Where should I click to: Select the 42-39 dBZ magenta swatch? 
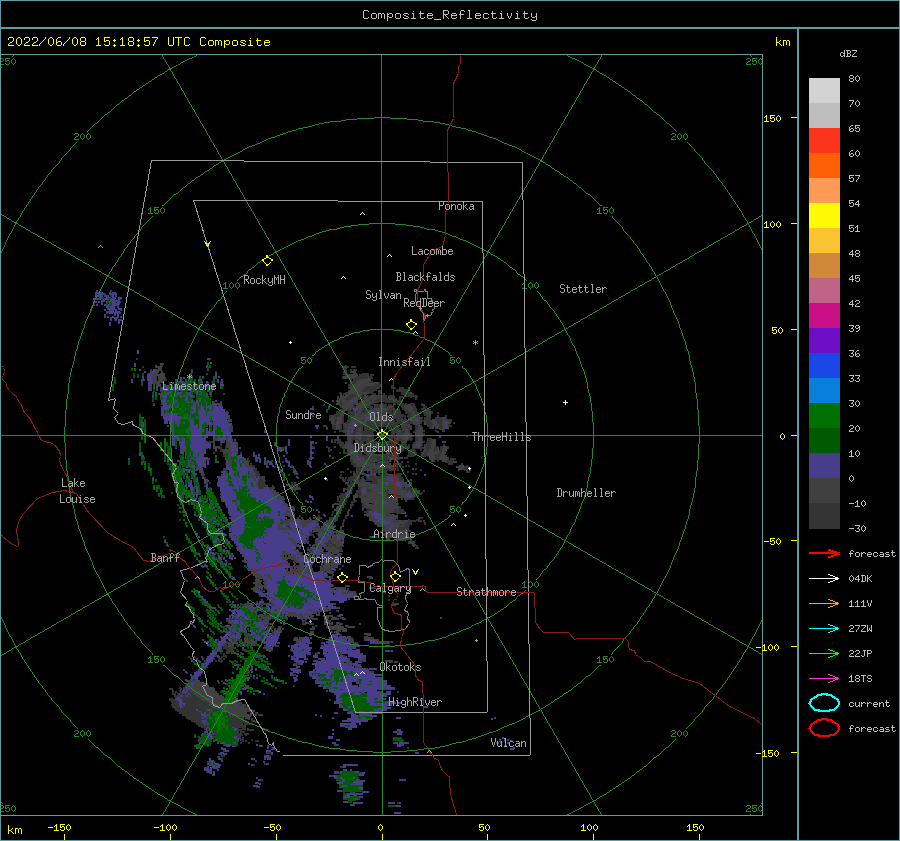pos(824,315)
